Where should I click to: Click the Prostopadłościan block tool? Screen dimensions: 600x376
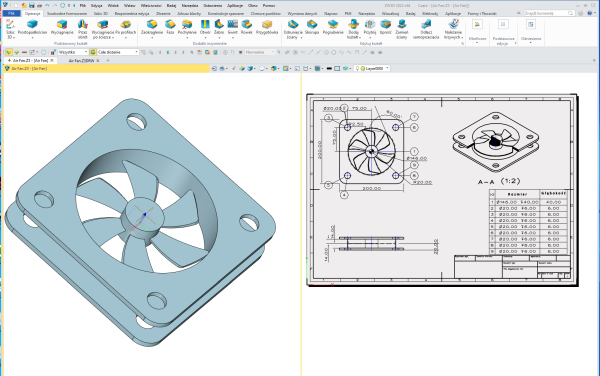32,27
